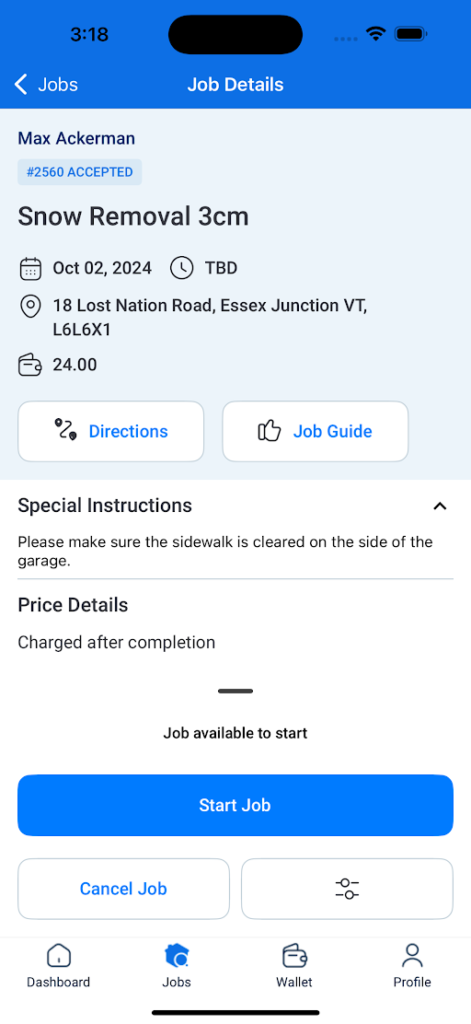The height and width of the screenshot is (1024, 471).
Task: Open the Job Guide
Action: coord(316,432)
